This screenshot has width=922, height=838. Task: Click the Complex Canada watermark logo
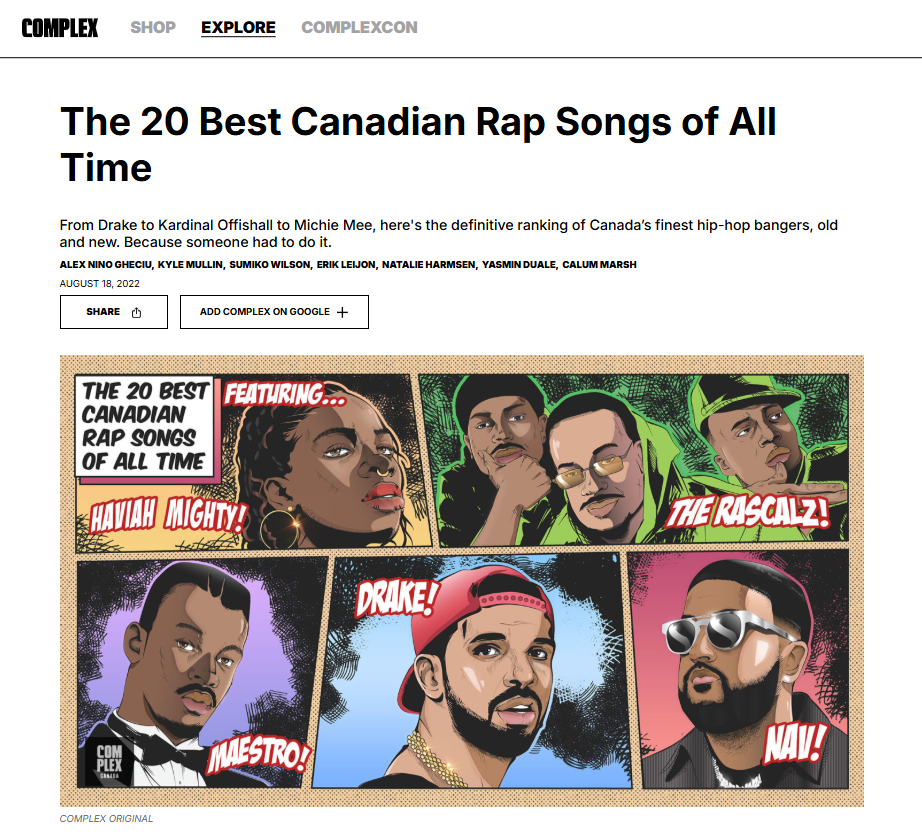pyautogui.click(x=109, y=762)
